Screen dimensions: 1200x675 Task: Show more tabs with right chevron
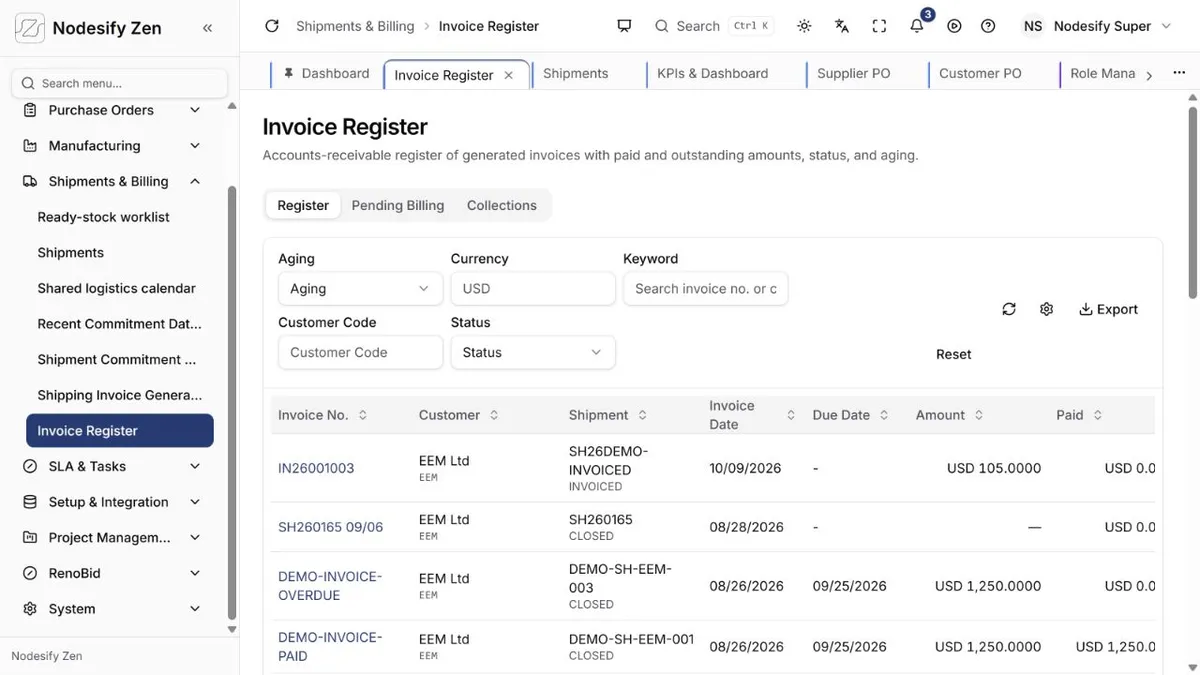[1149, 75]
